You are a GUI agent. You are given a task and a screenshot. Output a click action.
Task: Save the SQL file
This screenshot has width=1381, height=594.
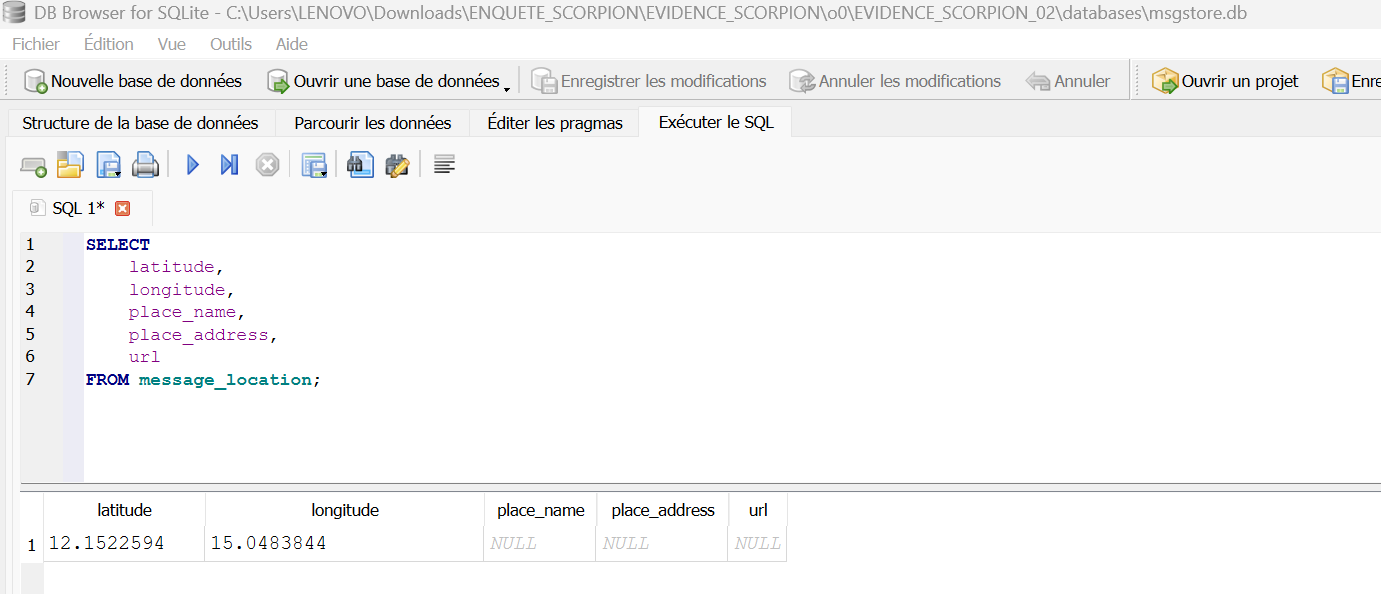click(108, 165)
